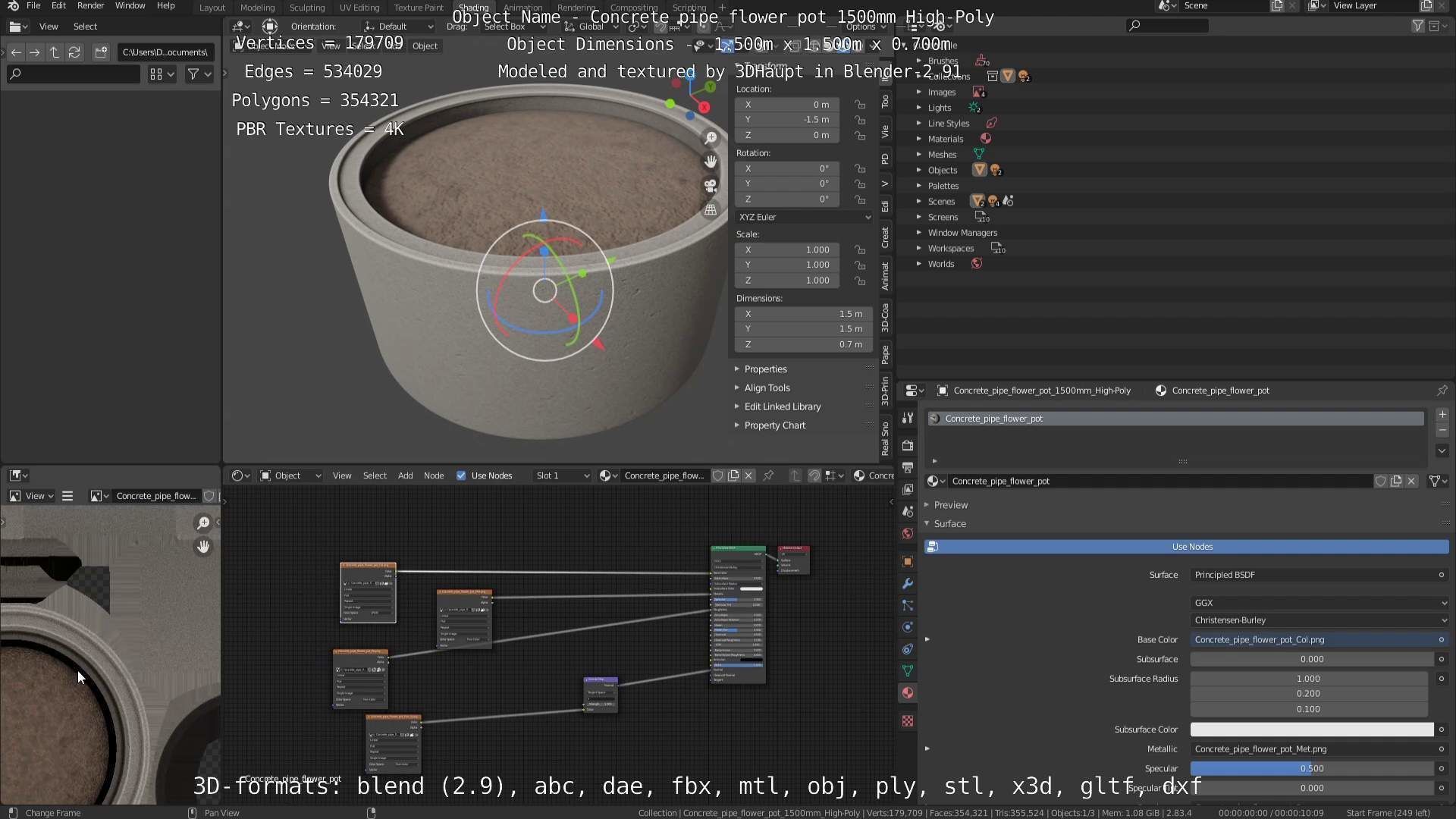1456x819 pixels.
Task: Select Concrete_pipe_flower_pot material slot in list
Action: (1175, 419)
